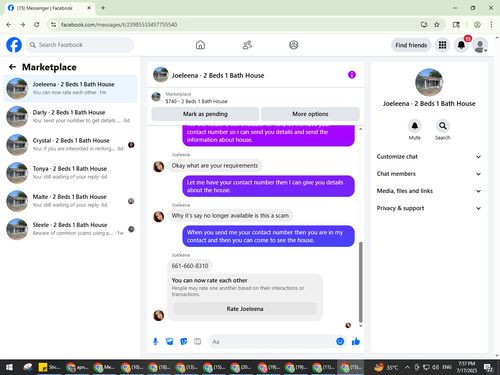Viewport: 500px width, 375px height.
Task: Open the Crystal - 2 Beds 1 Bath House chat
Action: pos(70,145)
